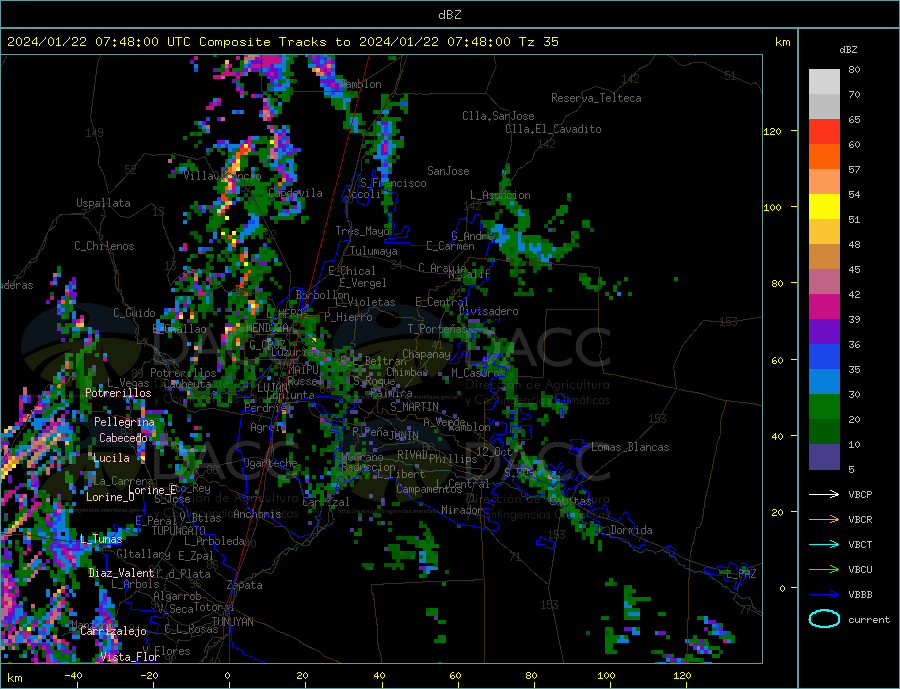This screenshot has width=900, height=689.
Task: Click the 'Diaz_Valent' map label
Action: click(x=121, y=572)
